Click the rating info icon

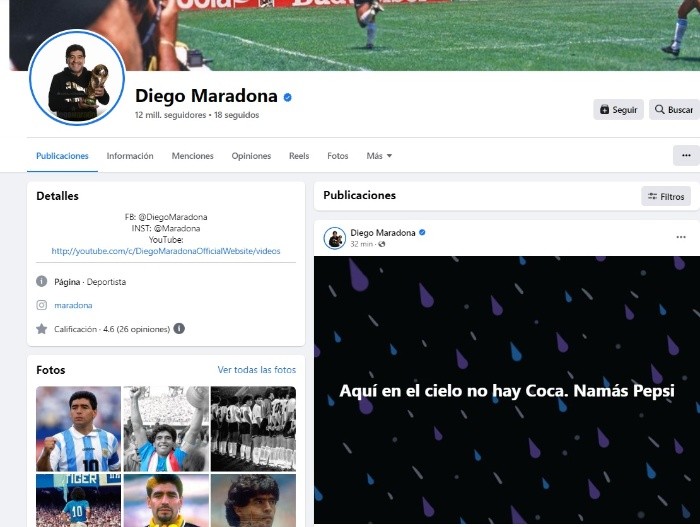(x=179, y=329)
